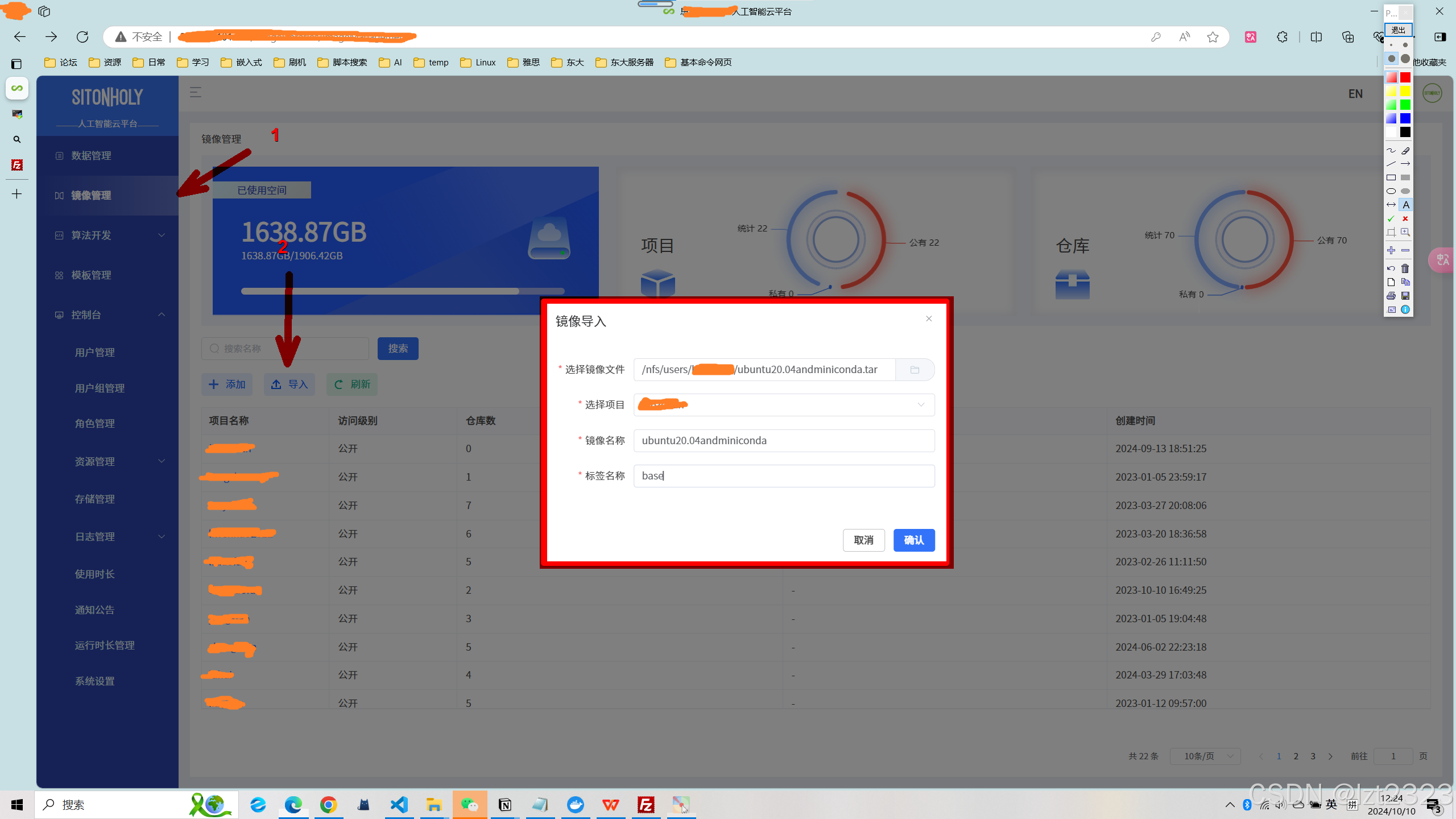Choose the largest pen size dot
This screenshot has width=1456, height=819.
(1405, 59)
